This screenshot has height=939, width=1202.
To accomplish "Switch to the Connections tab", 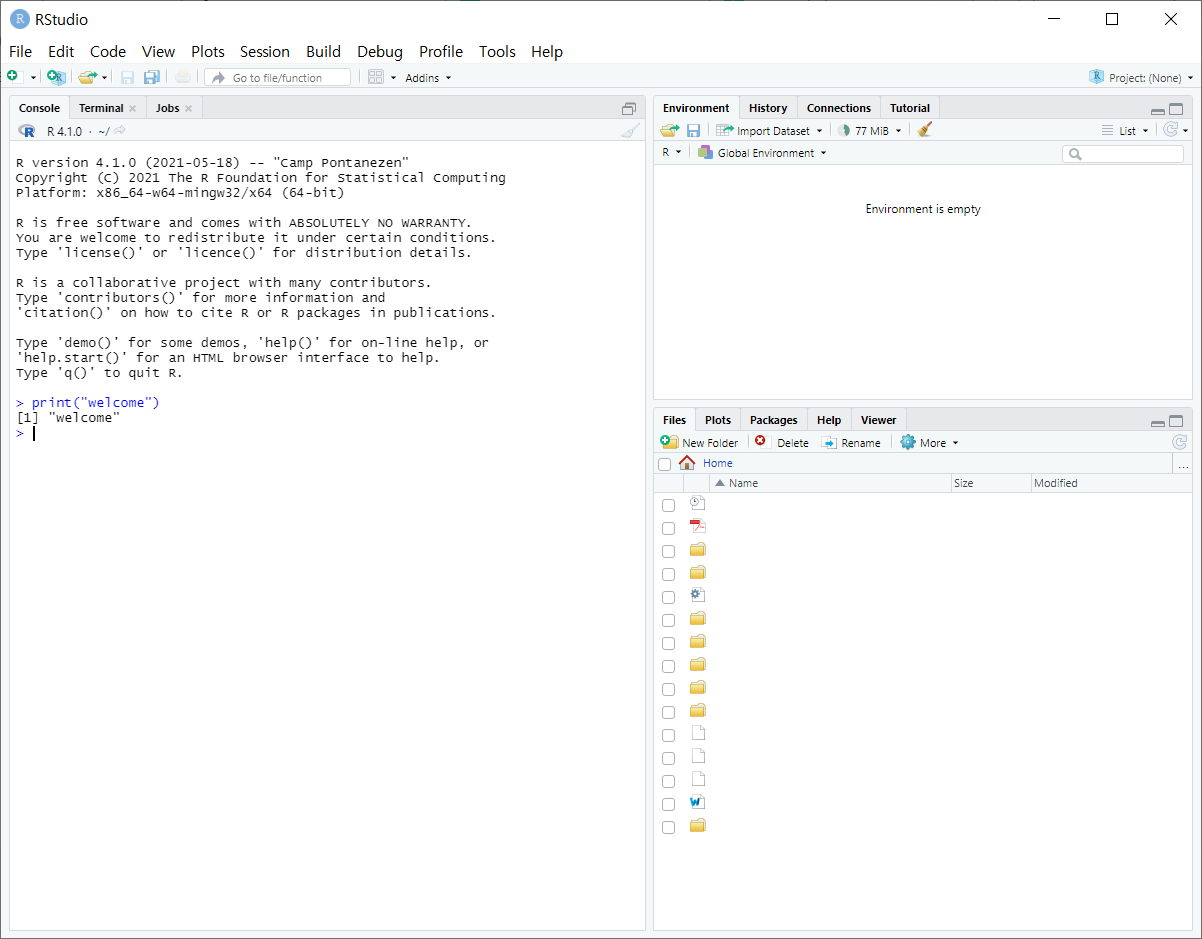I will pos(839,108).
